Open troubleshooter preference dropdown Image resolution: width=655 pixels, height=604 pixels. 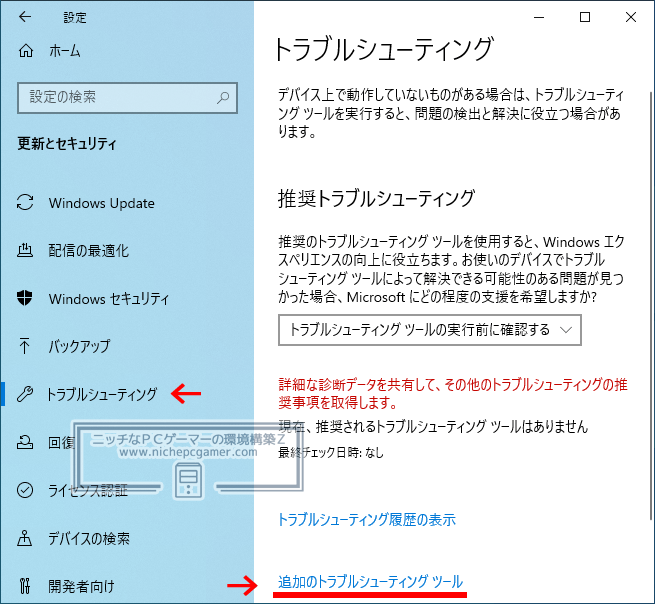(x=430, y=330)
